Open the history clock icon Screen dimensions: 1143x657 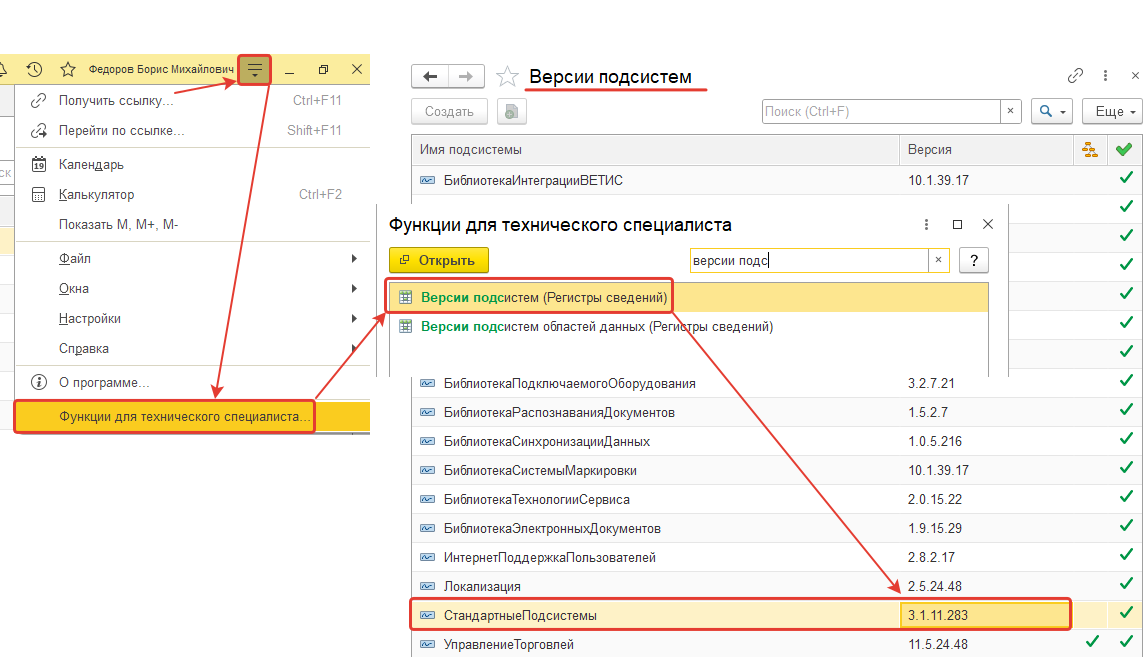34,69
